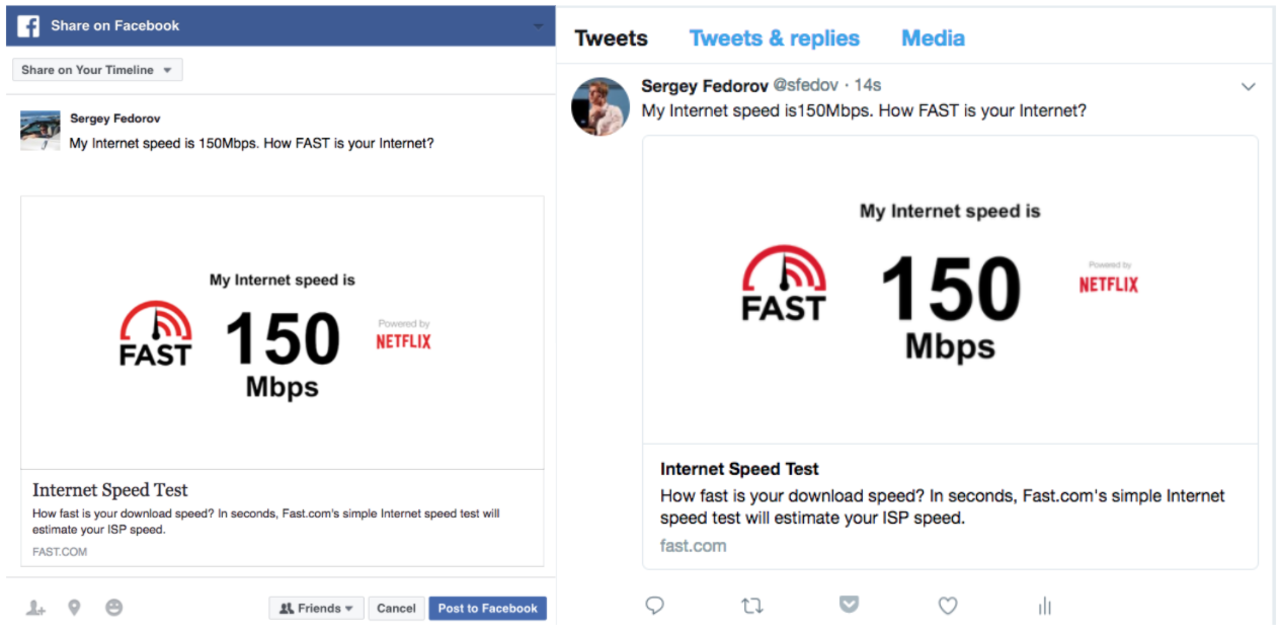Retweet the speed test tweet
The height and width of the screenshot is (634, 1280).
point(752,606)
